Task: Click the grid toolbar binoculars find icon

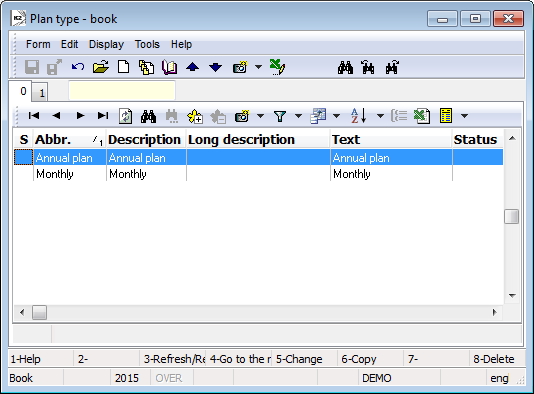Action: [x=148, y=116]
